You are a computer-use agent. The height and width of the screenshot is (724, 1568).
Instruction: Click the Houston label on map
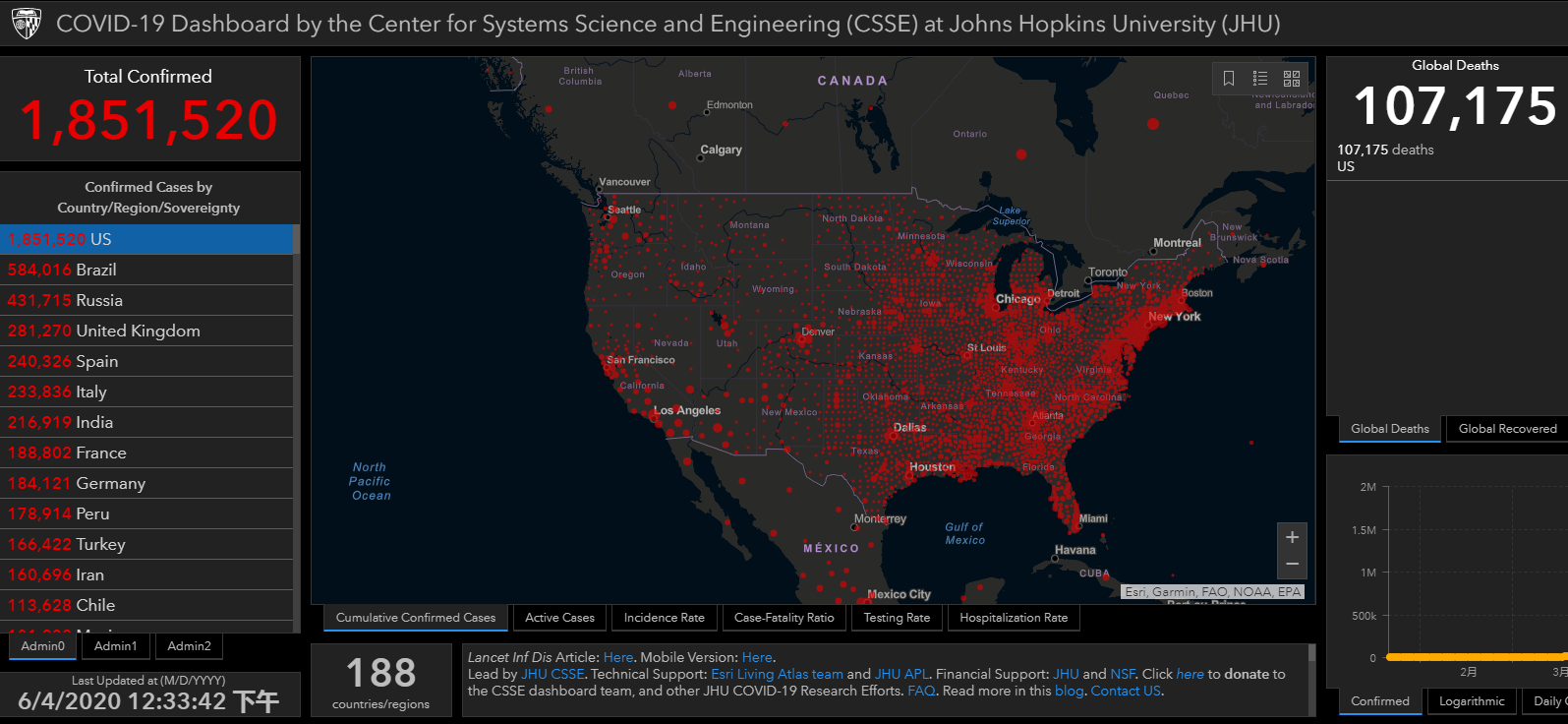pos(932,467)
